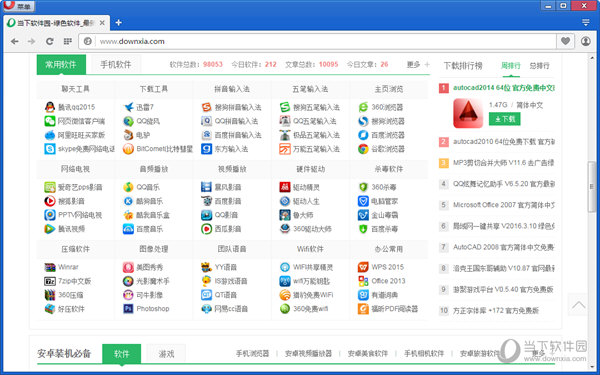Click the 更多 + link
This screenshot has height=375, width=600.
point(418,65)
